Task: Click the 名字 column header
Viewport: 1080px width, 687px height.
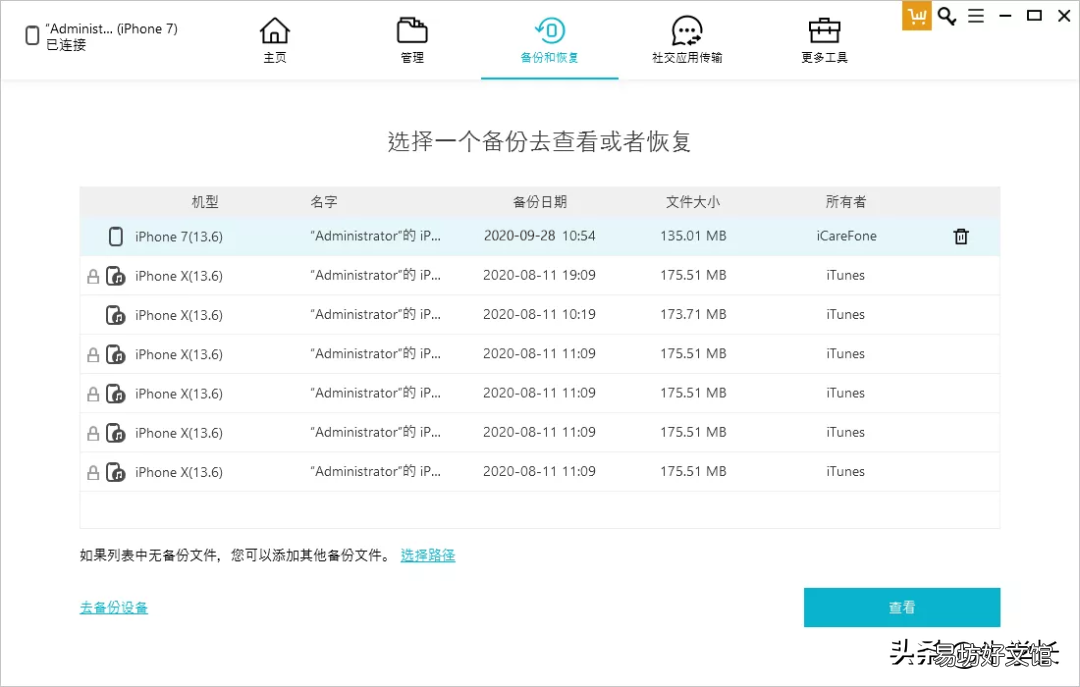Action: [324, 202]
